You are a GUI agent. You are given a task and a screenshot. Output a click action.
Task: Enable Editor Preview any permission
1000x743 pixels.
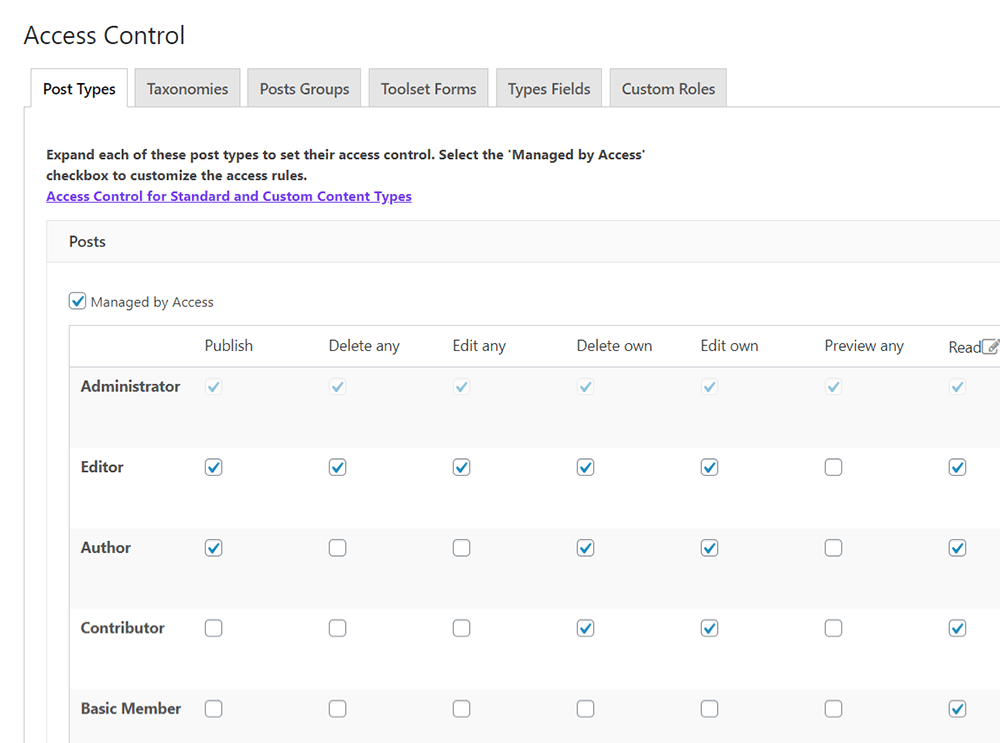834,467
